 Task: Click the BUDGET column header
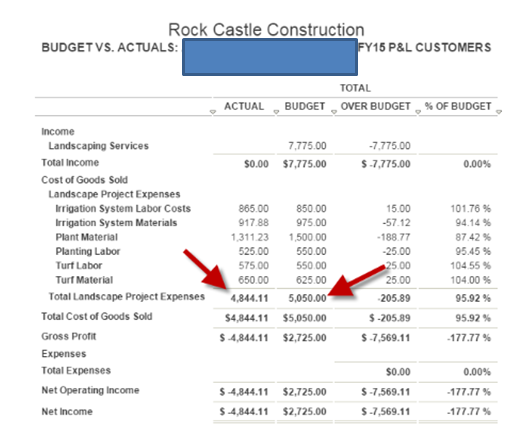pyautogui.click(x=305, y=106)
